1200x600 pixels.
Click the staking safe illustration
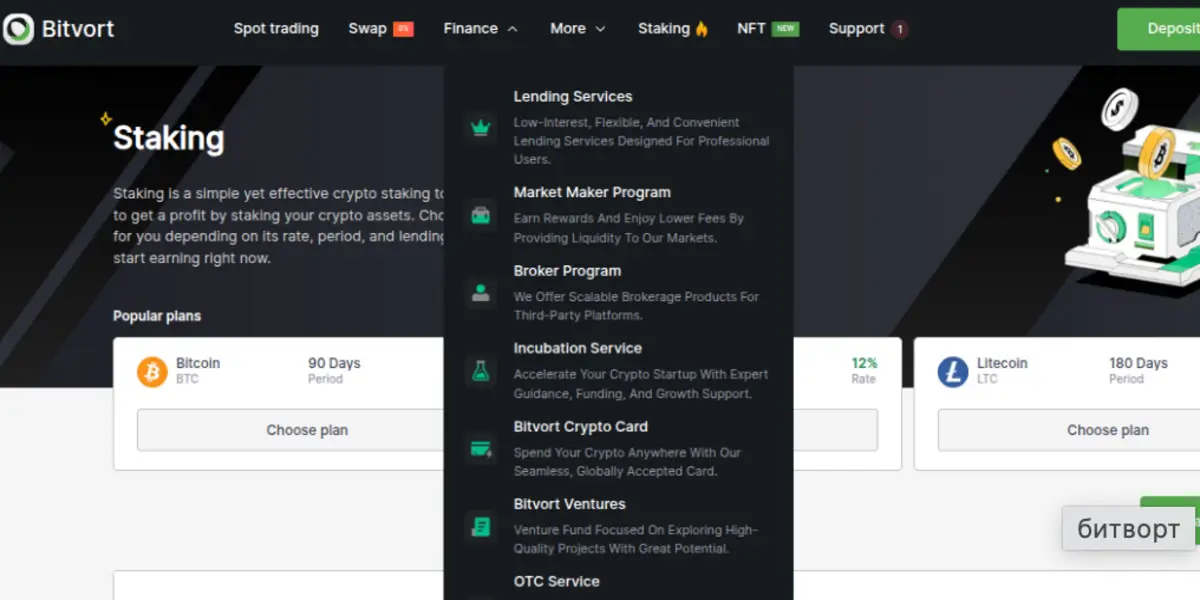(1130, 190)
